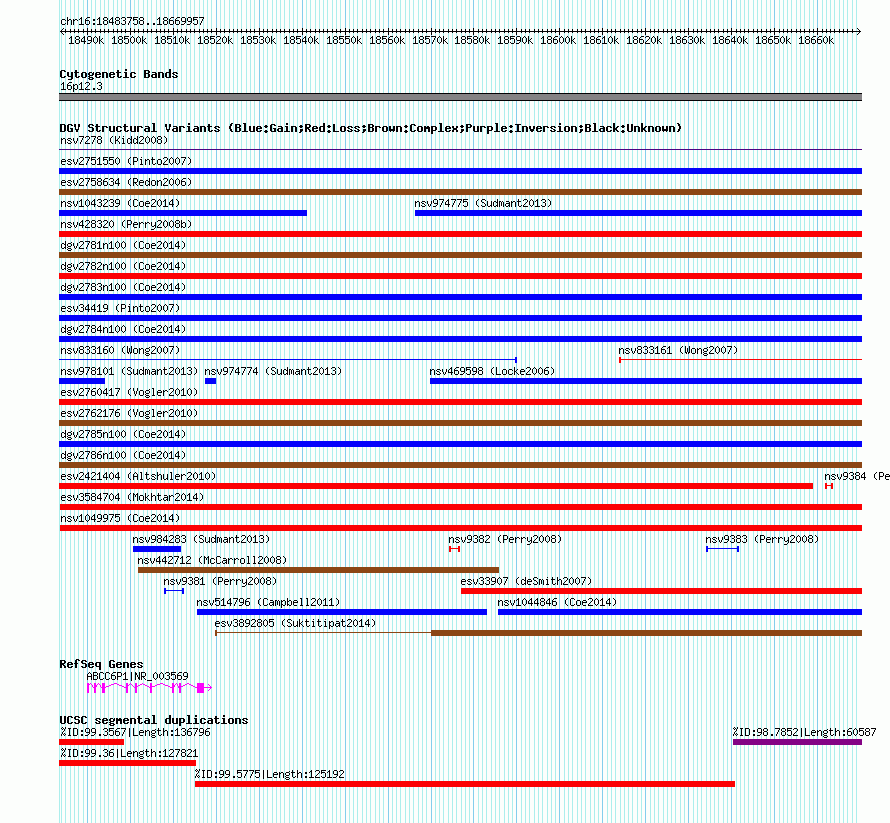This screenshot has width=890, height=823.
Task: Open the nsv974775 (Sudmant2013) variant label
Action: coord(483,203)
